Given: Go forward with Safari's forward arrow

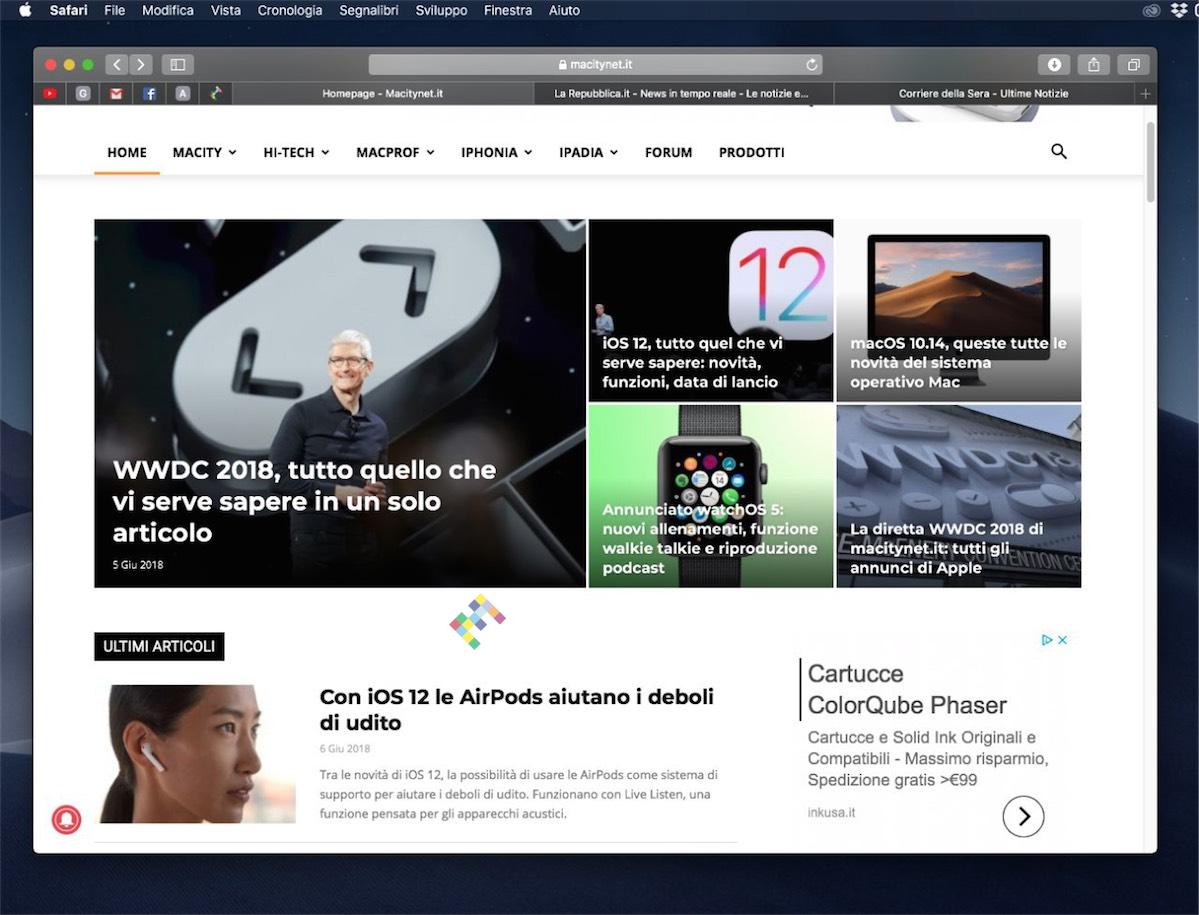Looking at the screenshot, I should [x=141, y=64].
